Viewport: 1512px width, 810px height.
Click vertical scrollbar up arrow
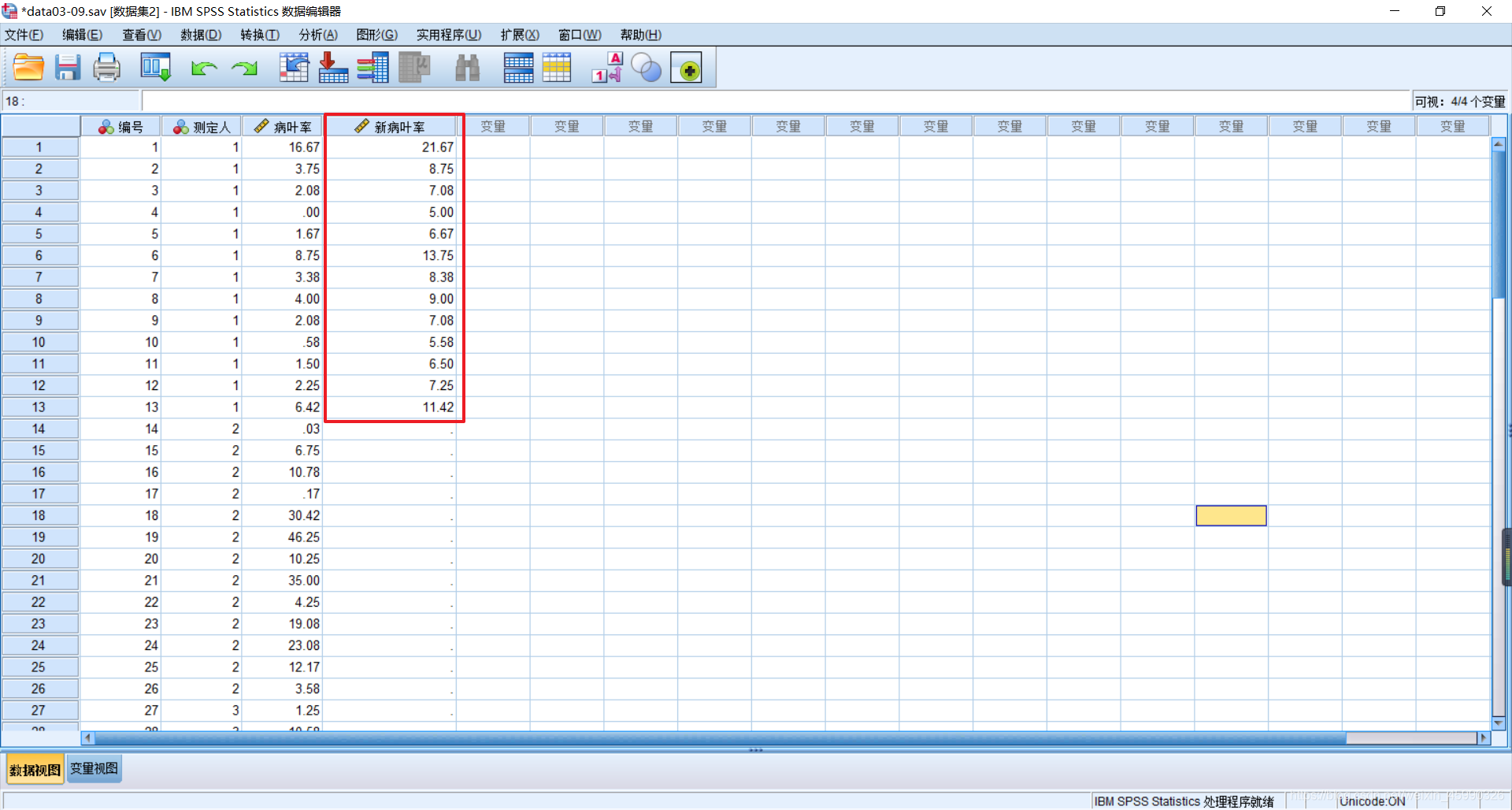1499,144
